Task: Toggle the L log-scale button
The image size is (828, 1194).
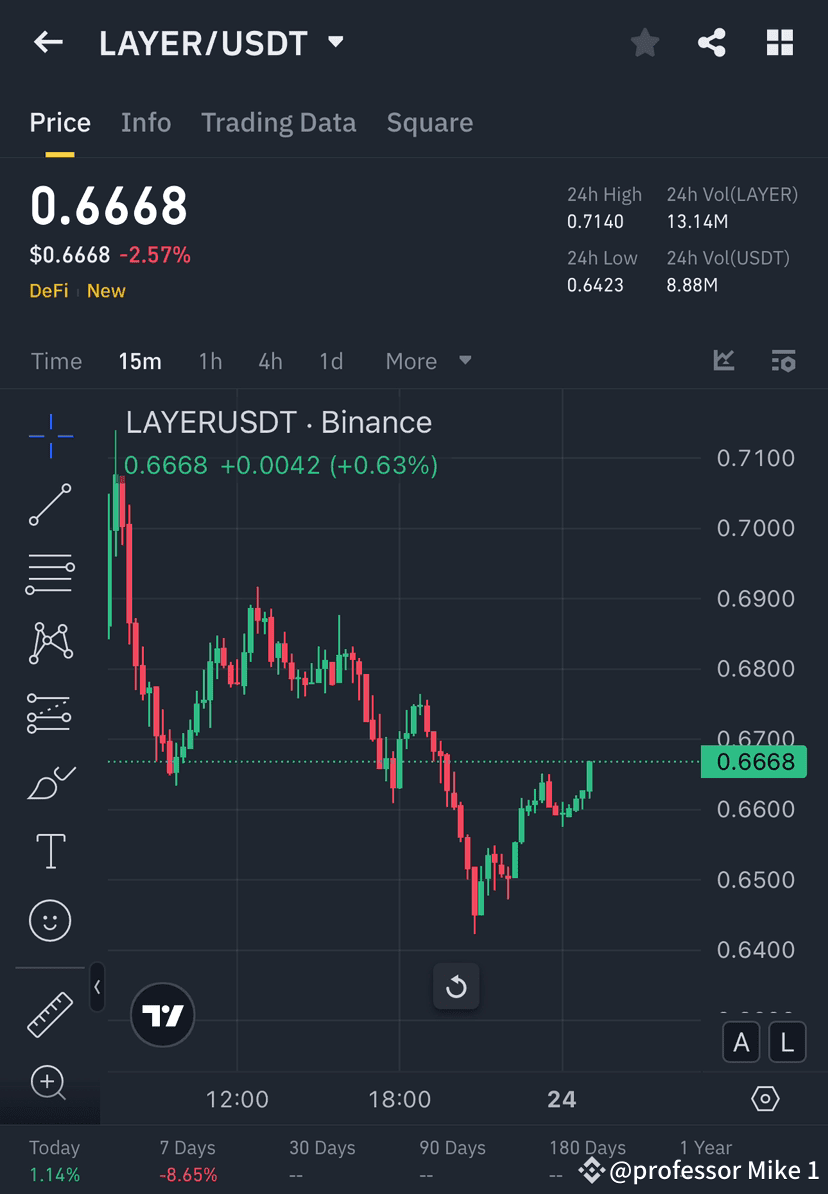Action: 787,1042
